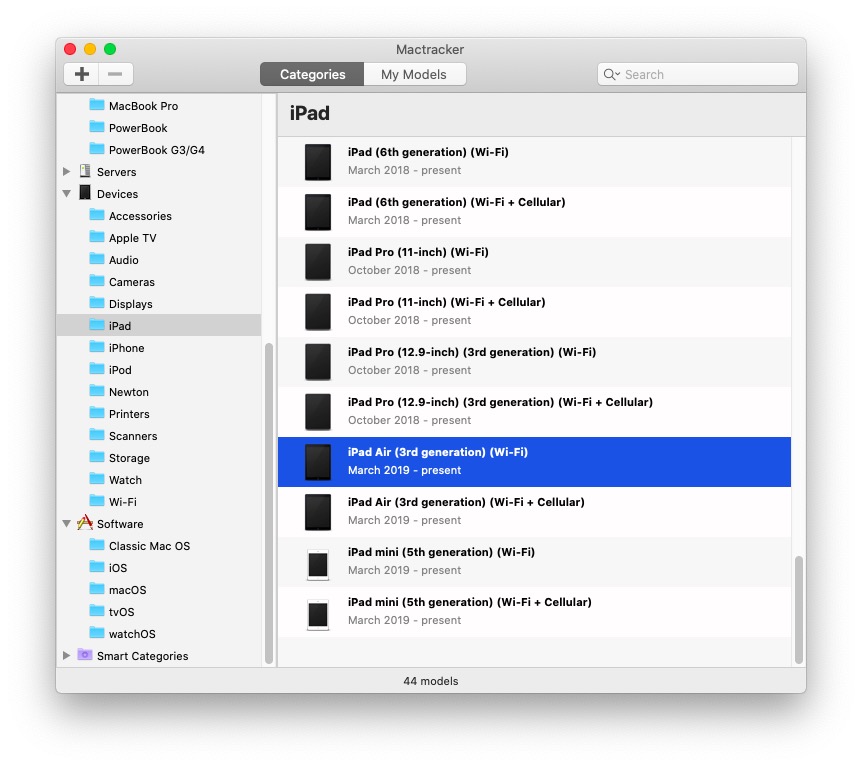The width and height of the screenshot is (862, 767).
Task: Select the tvOS category
Action: (x=158, y=611)
